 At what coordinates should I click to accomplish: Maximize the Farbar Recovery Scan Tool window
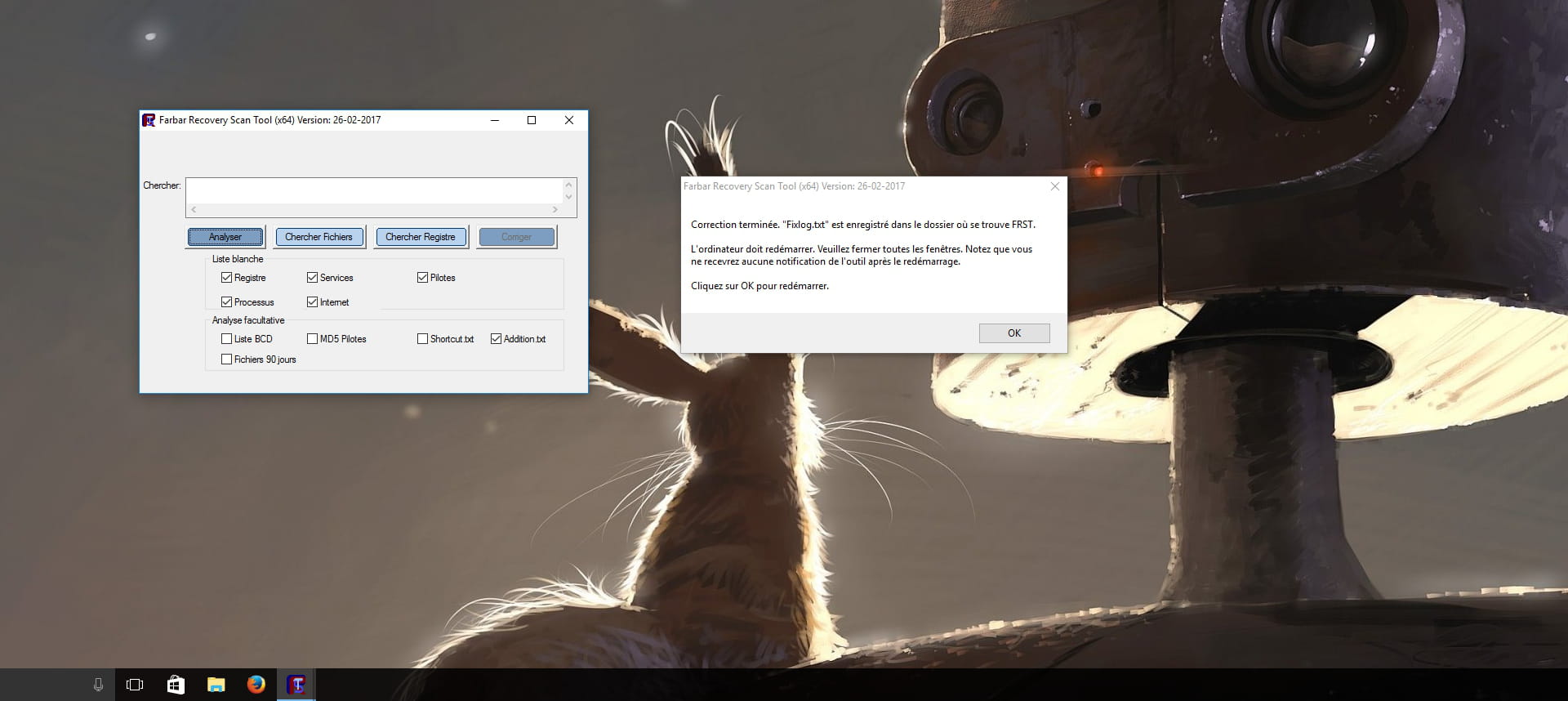pos(532,120)
